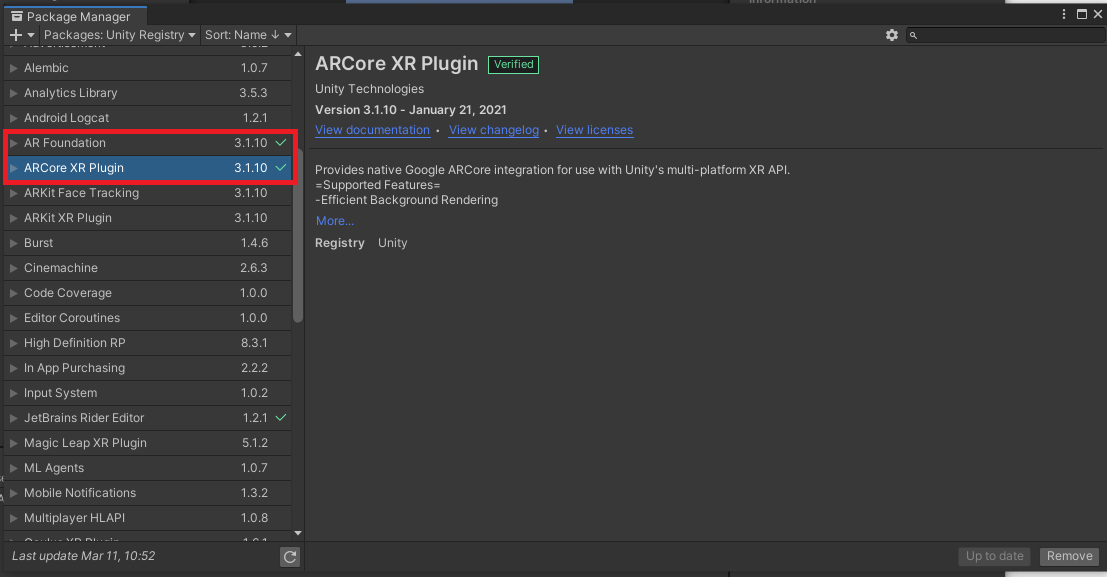Expand the AR Foundation package arrow
Screen dimensions: 1107x577
[13, 143]
